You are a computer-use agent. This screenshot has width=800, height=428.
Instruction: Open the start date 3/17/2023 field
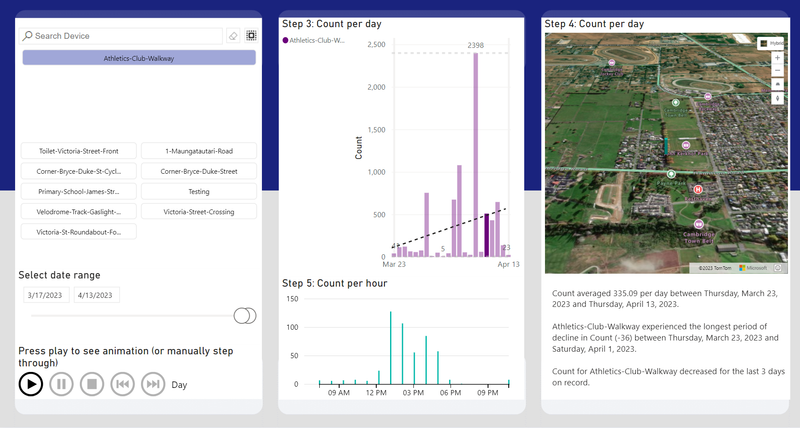click(x=45, y=295)
